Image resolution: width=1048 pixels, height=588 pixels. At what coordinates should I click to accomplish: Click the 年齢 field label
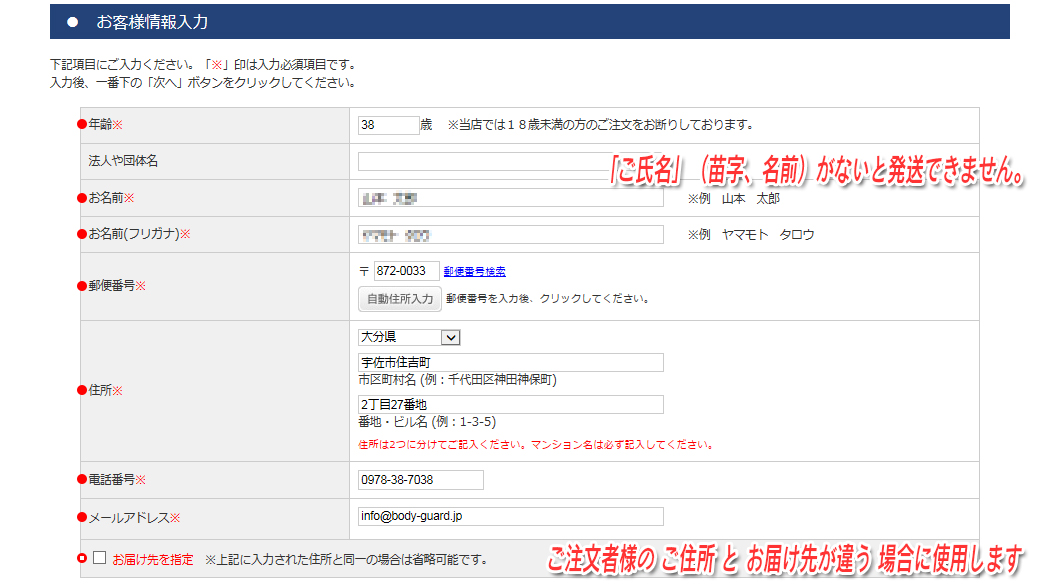(x=106, y=124)
